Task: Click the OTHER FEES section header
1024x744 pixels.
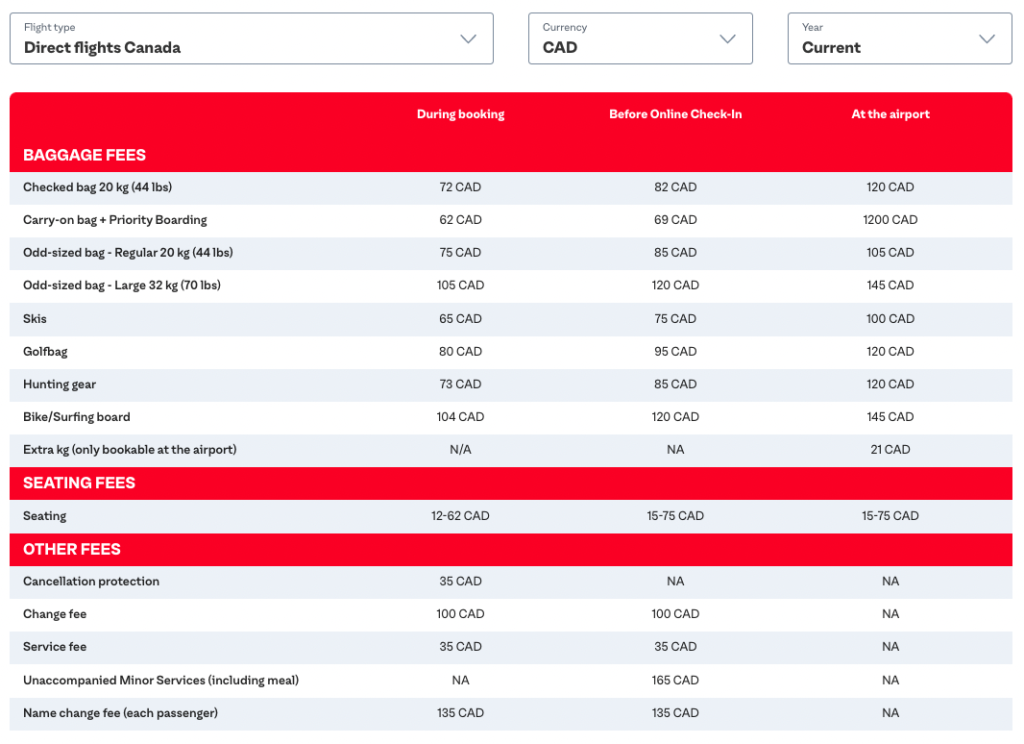Action: [x=72, y=549]
